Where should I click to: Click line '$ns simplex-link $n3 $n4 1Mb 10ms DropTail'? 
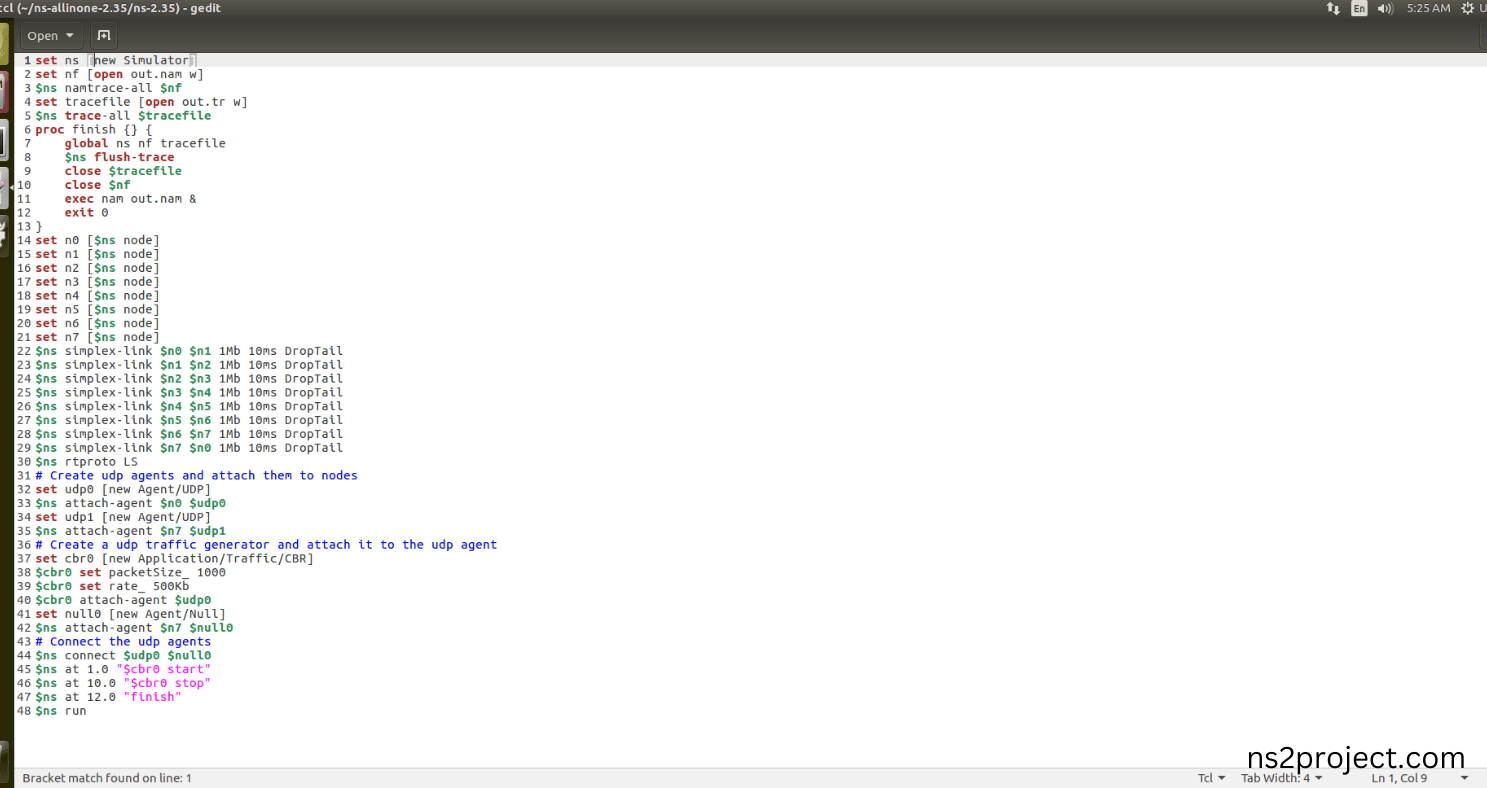tap(189, 393)
